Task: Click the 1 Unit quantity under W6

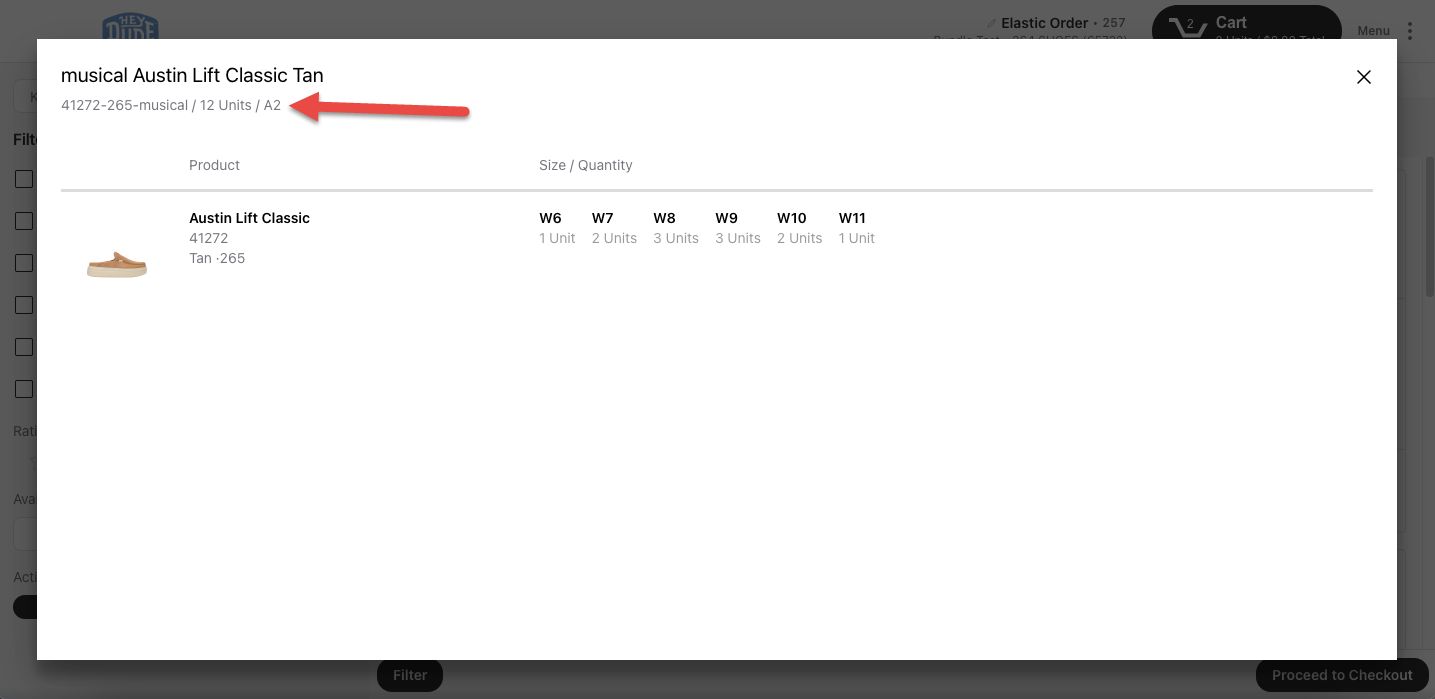Action: pos(557,238)
